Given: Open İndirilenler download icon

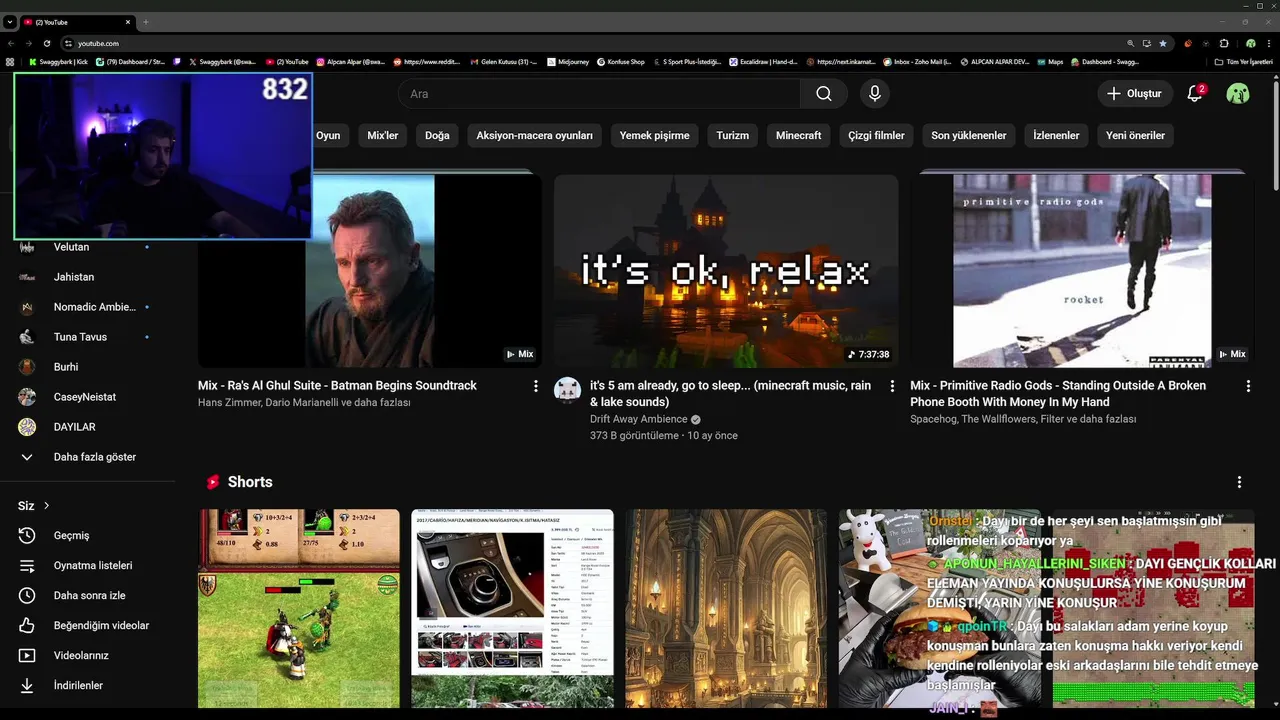Looking at the screenshot, I should click(27, 686).
